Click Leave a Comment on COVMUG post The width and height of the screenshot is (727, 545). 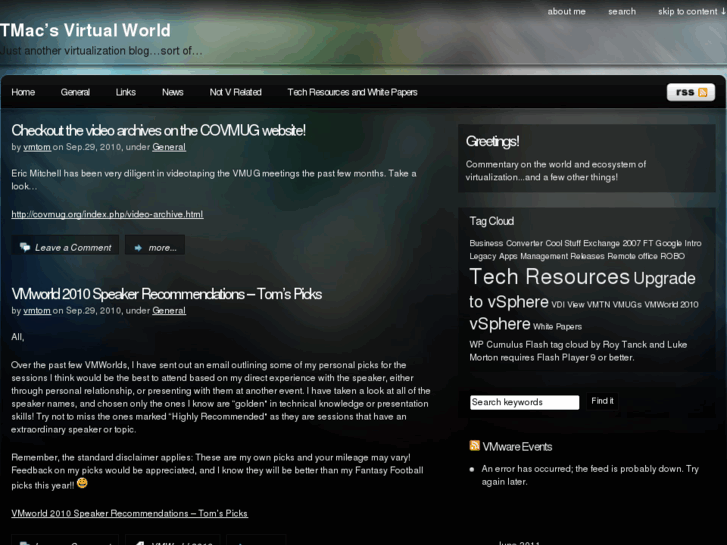[x=65, y=247]
